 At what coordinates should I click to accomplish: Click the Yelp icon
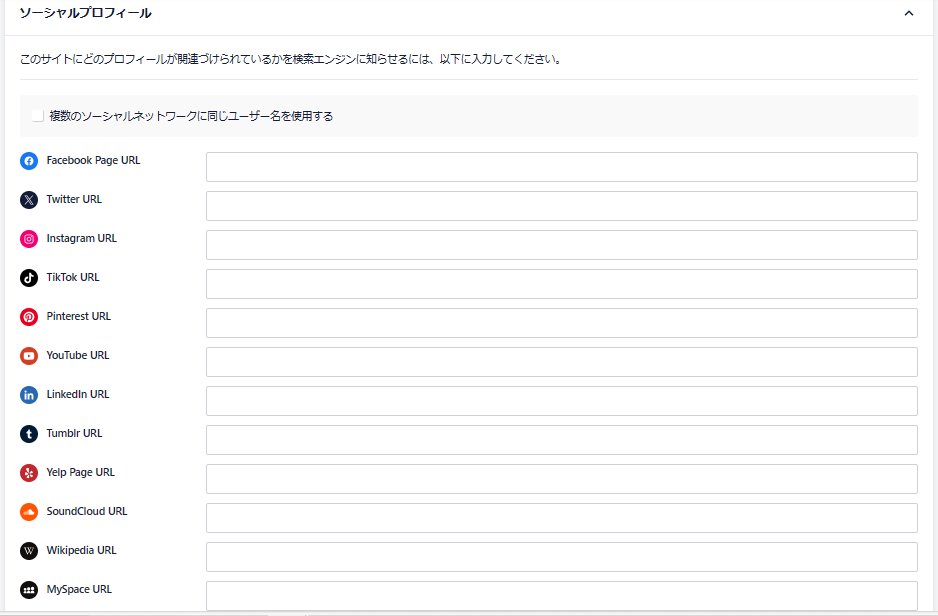29,473
